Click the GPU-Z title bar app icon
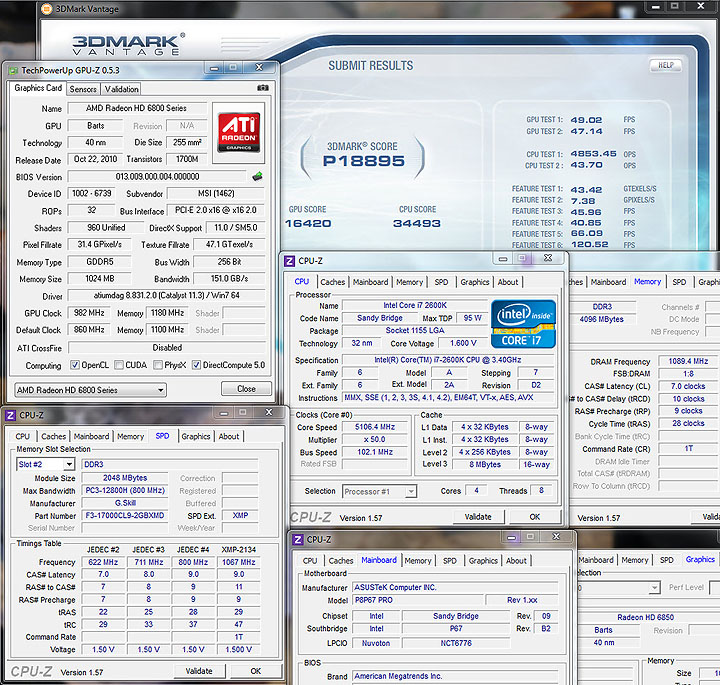This screenshot has width=720, height=685. coord(14,71)
